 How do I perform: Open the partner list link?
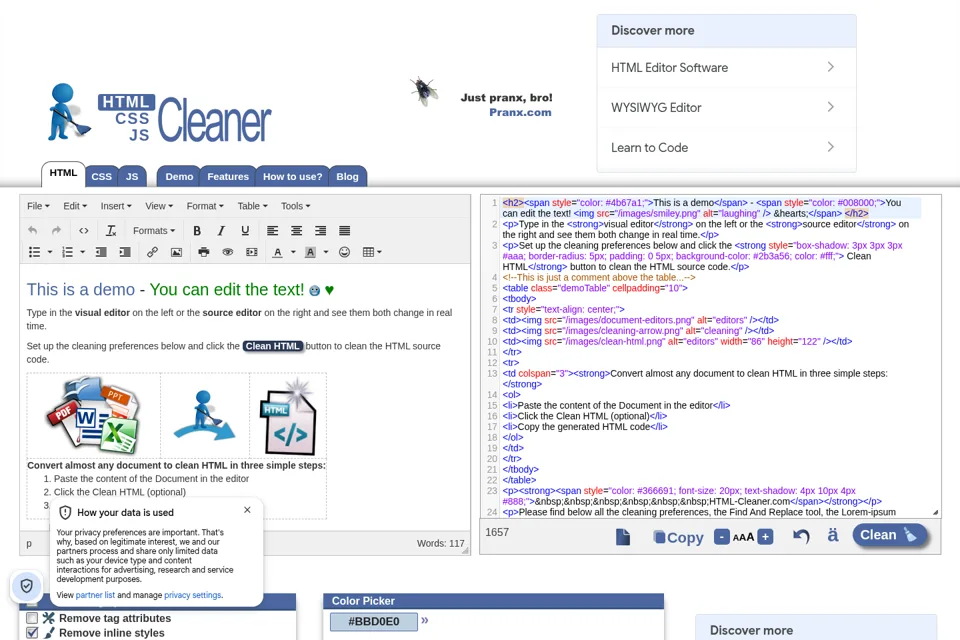point(95,595)
